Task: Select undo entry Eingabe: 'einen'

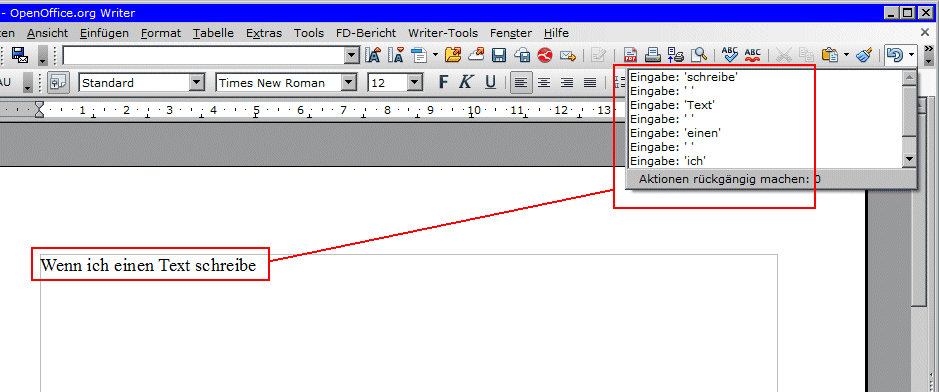Action: point(765,133)
